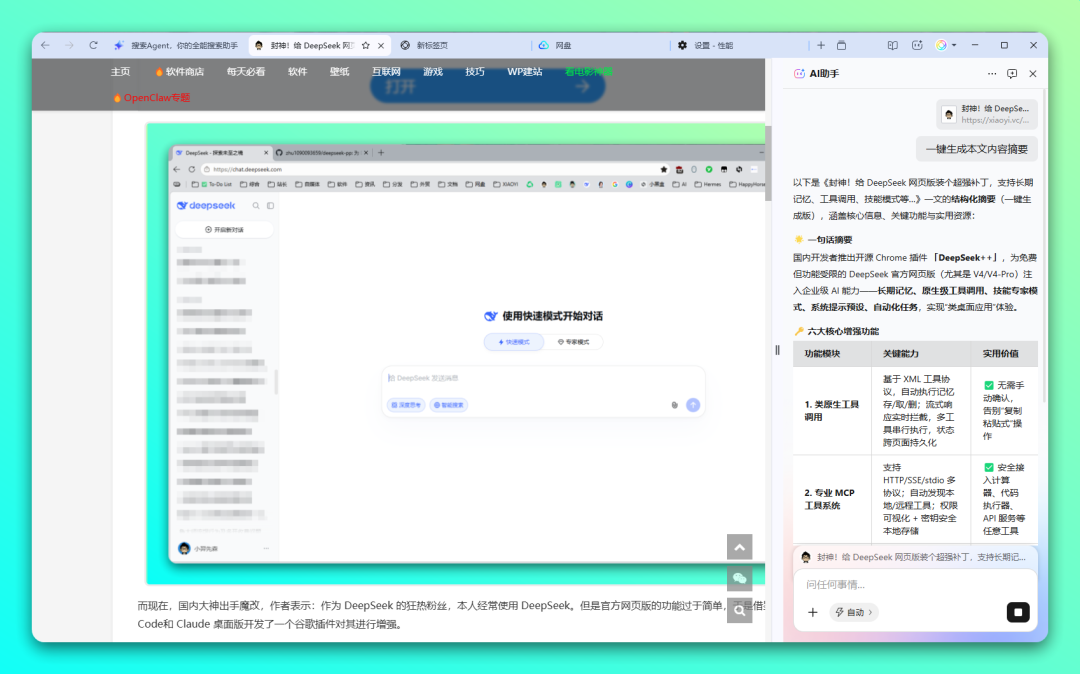Click the floating WeChat icon button
Viewport: 1080px width, 674px height.
[x=740, y=578]
